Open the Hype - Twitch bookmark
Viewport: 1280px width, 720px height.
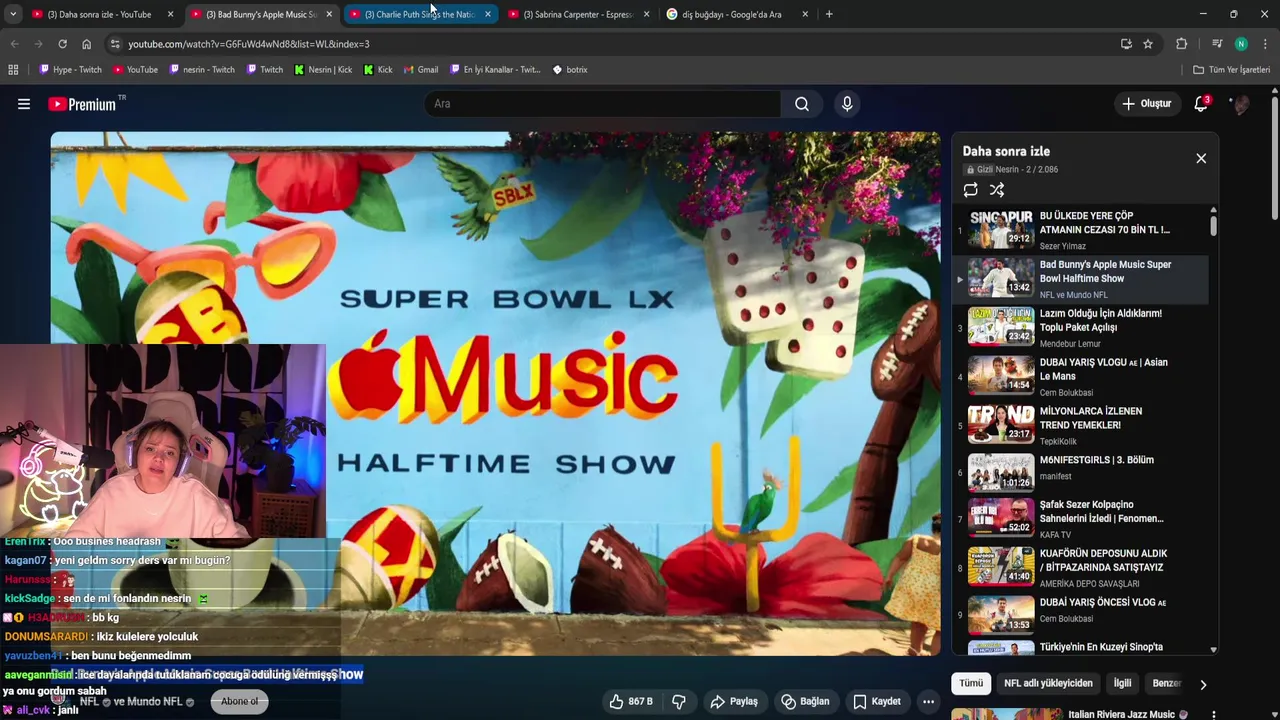click(x=71, y=70)
